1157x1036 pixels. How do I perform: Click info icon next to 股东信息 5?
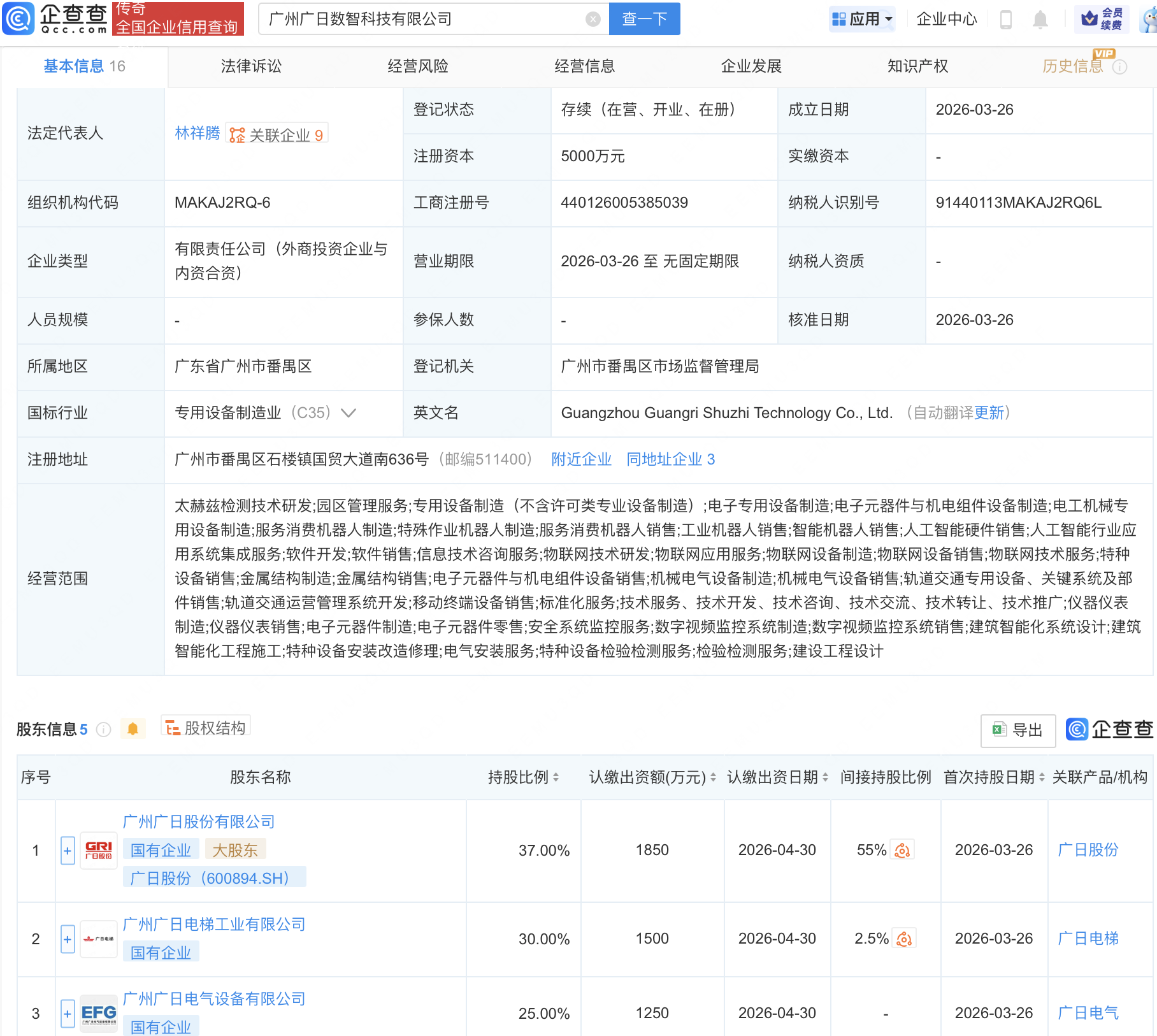point(103,730)
